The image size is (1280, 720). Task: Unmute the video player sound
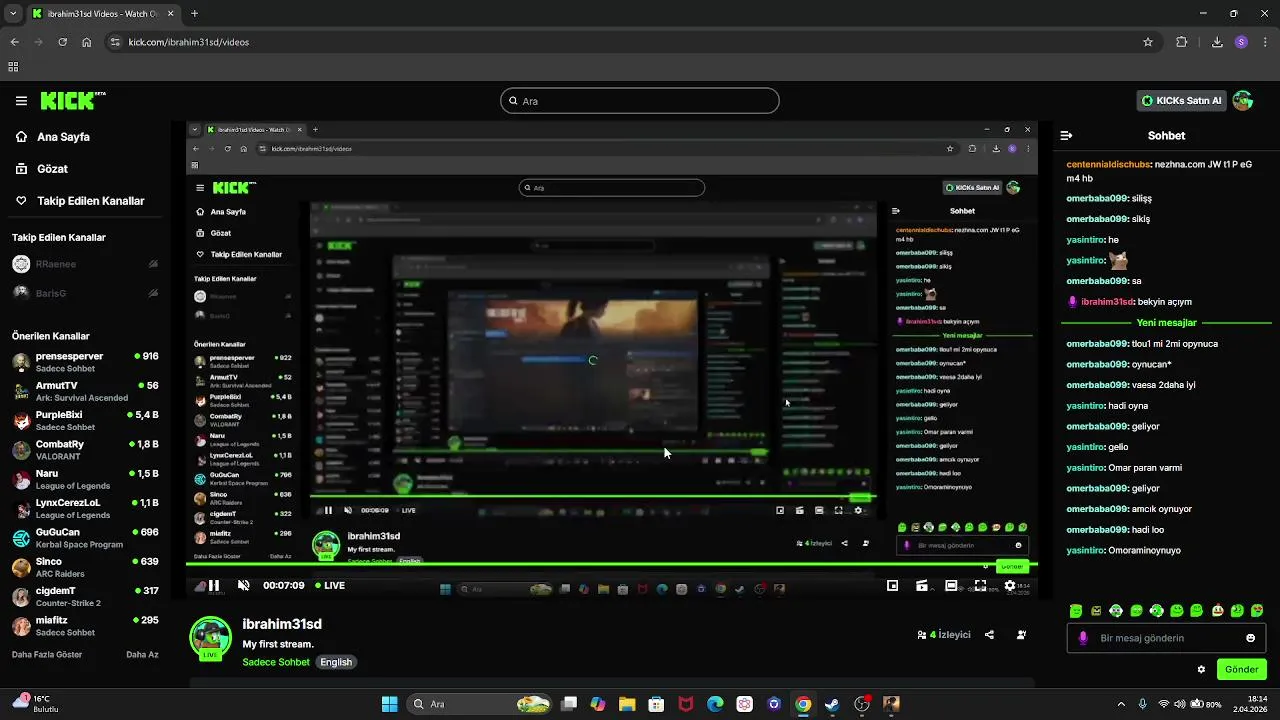[x=243, y=586]
